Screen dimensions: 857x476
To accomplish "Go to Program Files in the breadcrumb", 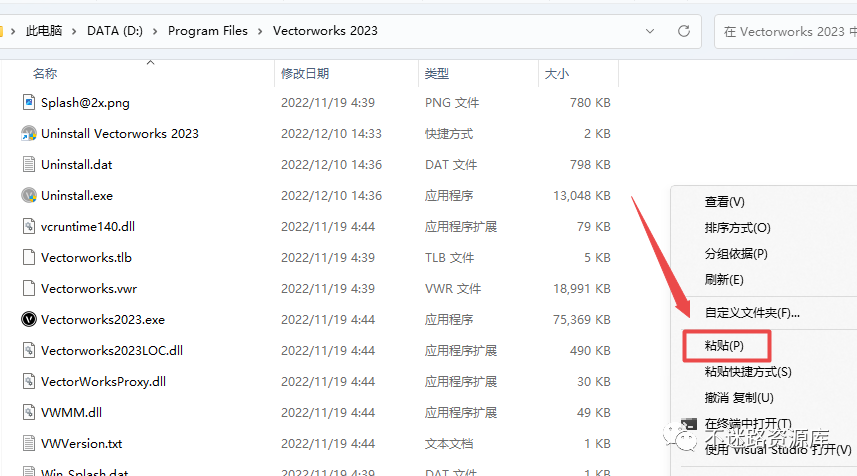I will pos(208,31).
